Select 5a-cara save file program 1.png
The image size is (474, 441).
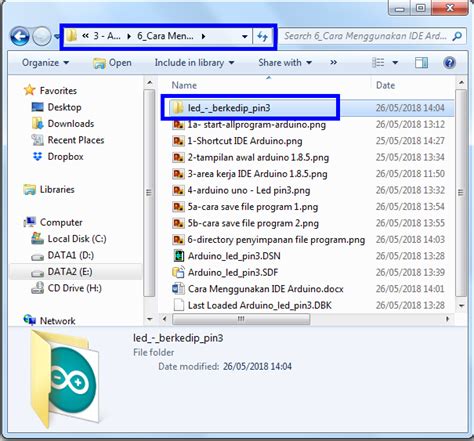click(253, 207)
